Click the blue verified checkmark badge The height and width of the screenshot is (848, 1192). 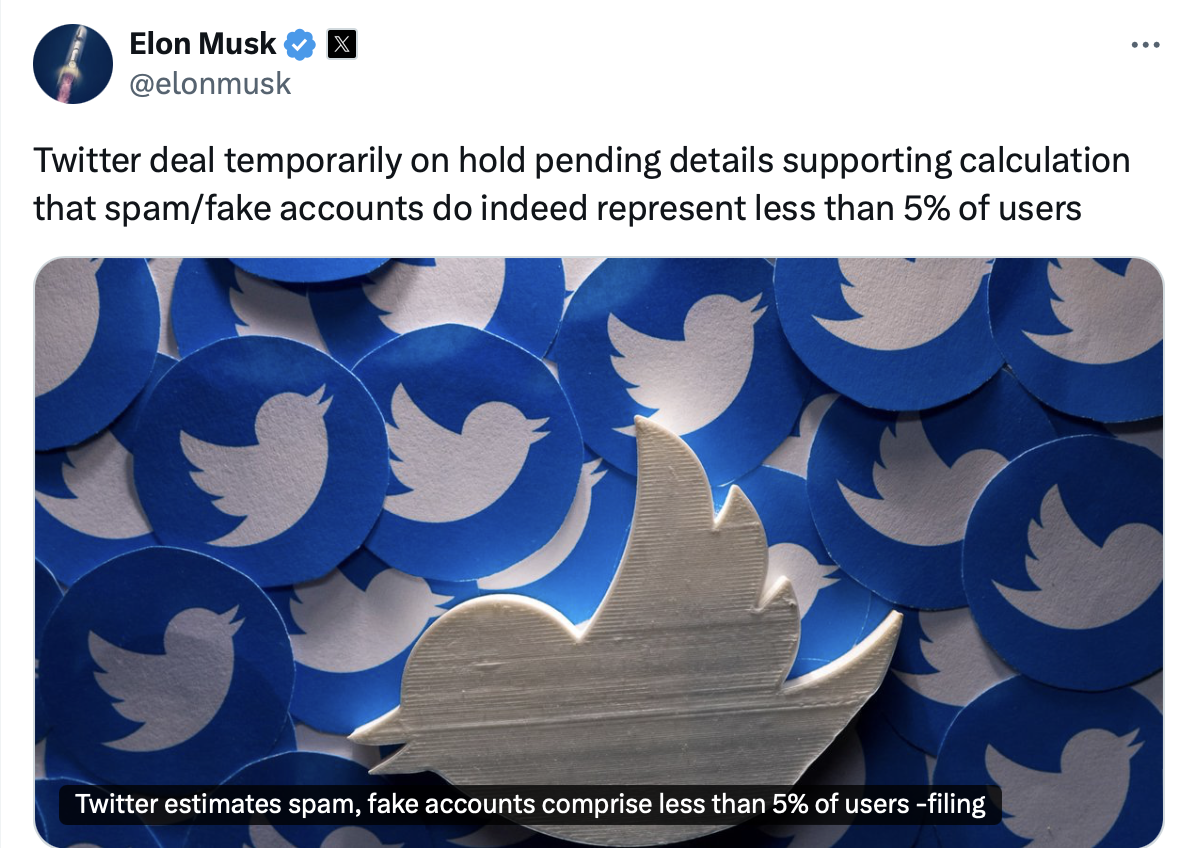(x=301, y=44)
